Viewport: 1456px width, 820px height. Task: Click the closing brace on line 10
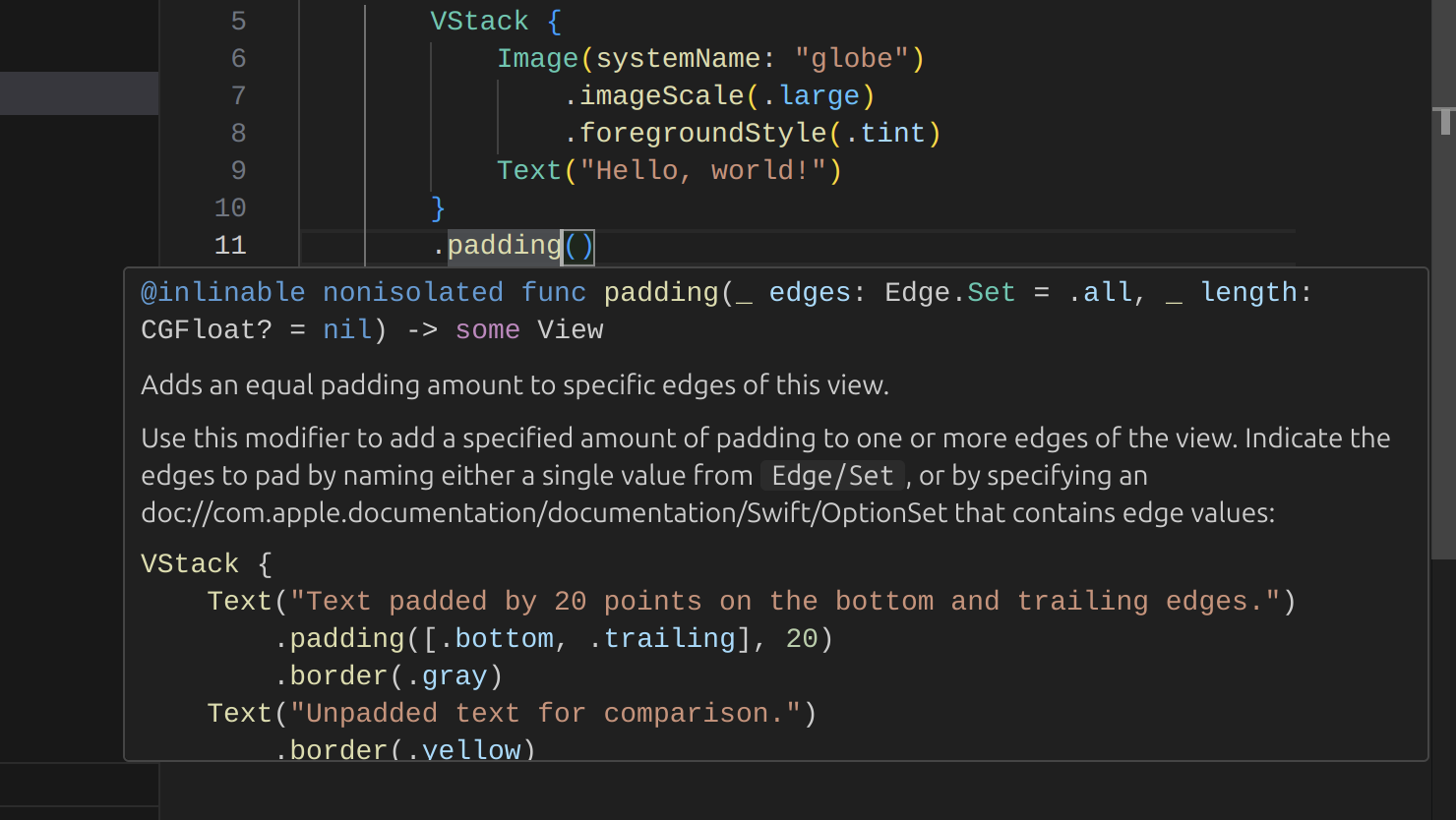[x=439, y=208]
